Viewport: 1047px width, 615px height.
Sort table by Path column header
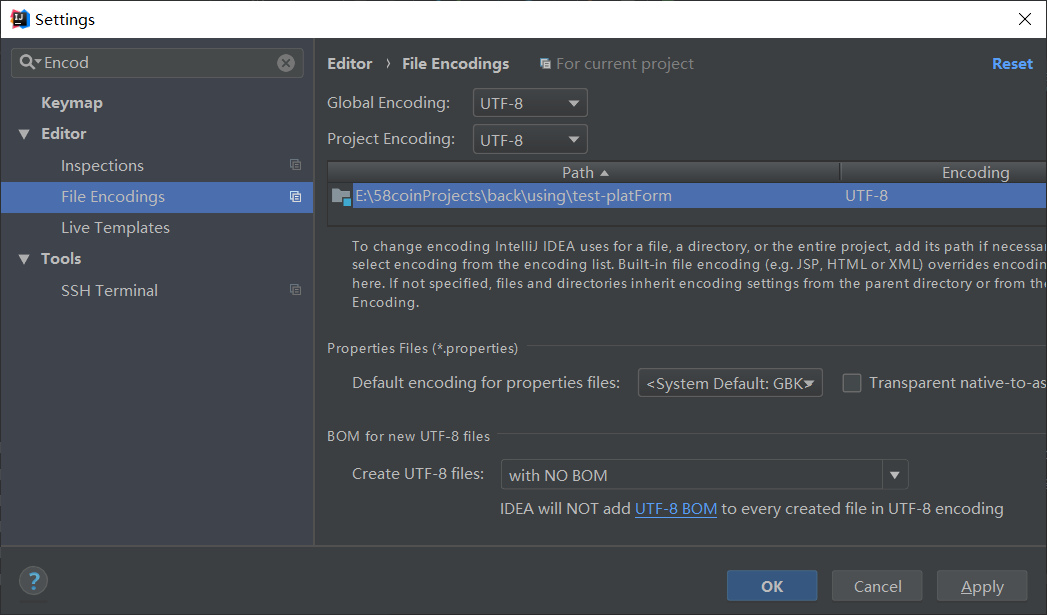point(584,172)
